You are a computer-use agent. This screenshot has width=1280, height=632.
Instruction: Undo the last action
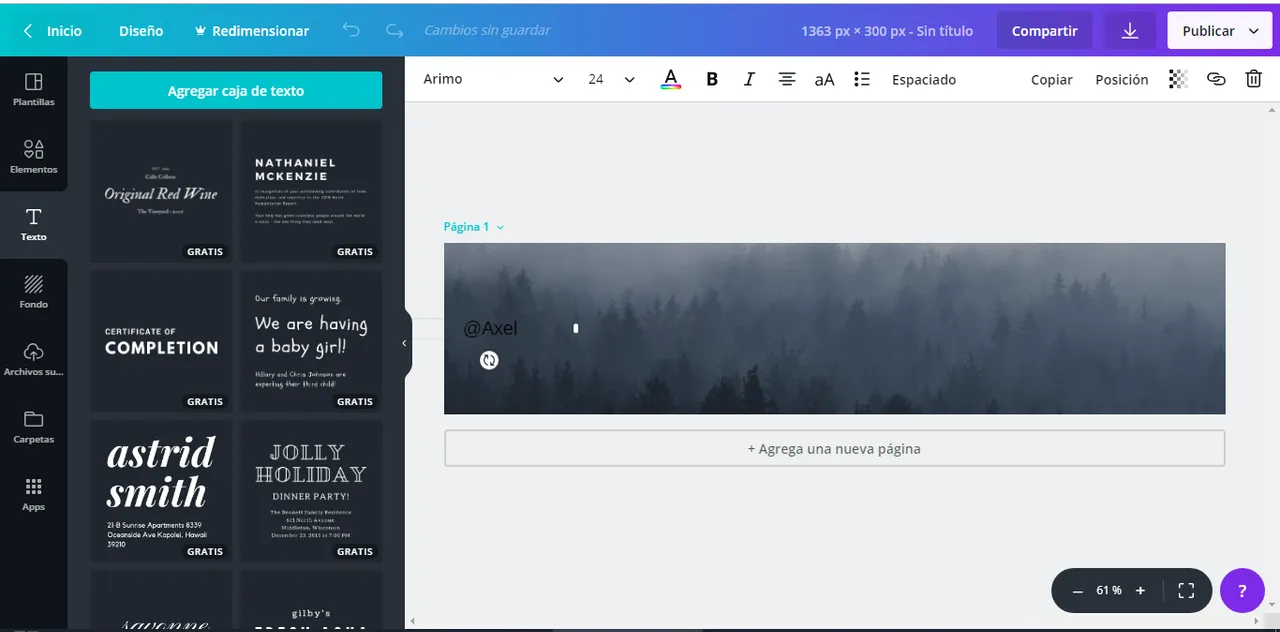[351, 30]
